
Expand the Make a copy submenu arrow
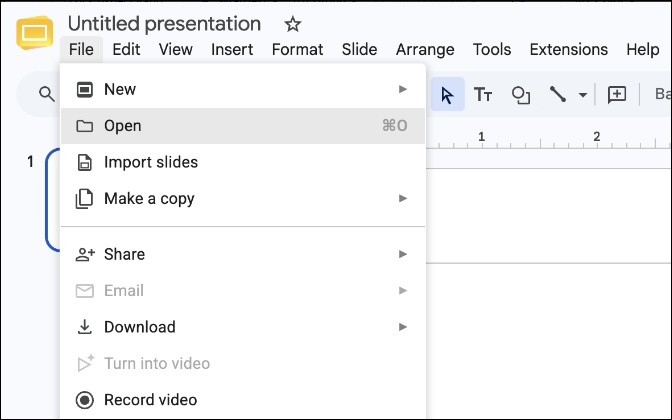click(x=402, y=198)
